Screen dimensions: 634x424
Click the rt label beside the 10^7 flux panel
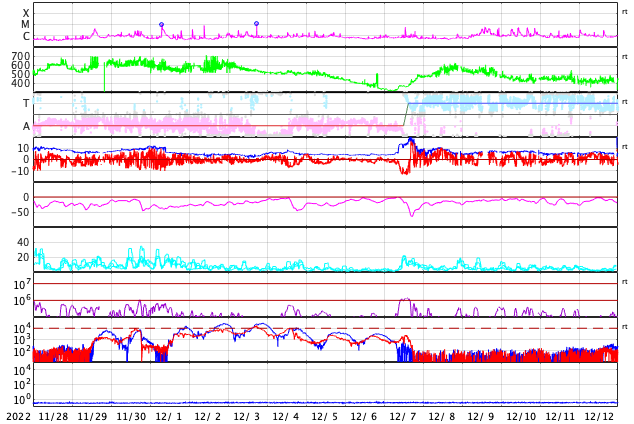click(625, 282)
